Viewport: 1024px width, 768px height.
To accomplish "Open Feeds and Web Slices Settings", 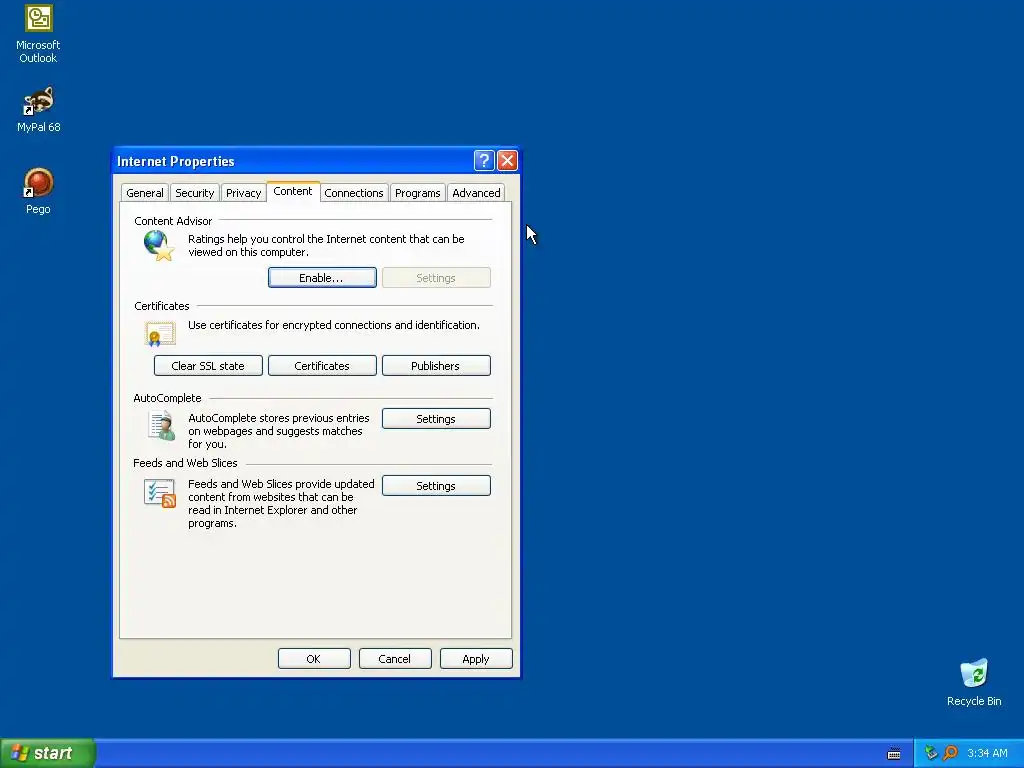I will coord(436,486).
